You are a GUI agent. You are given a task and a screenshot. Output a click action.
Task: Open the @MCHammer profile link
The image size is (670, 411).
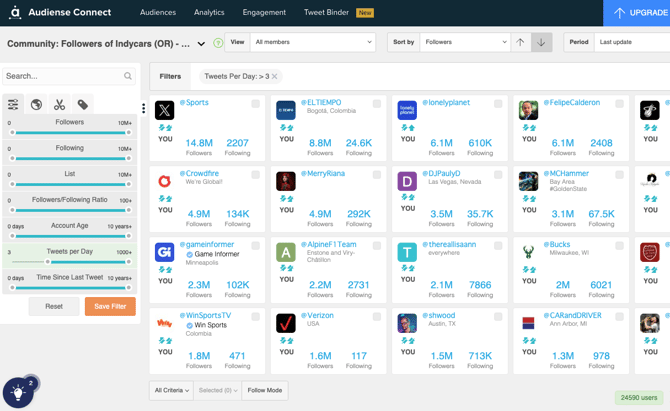566,173
